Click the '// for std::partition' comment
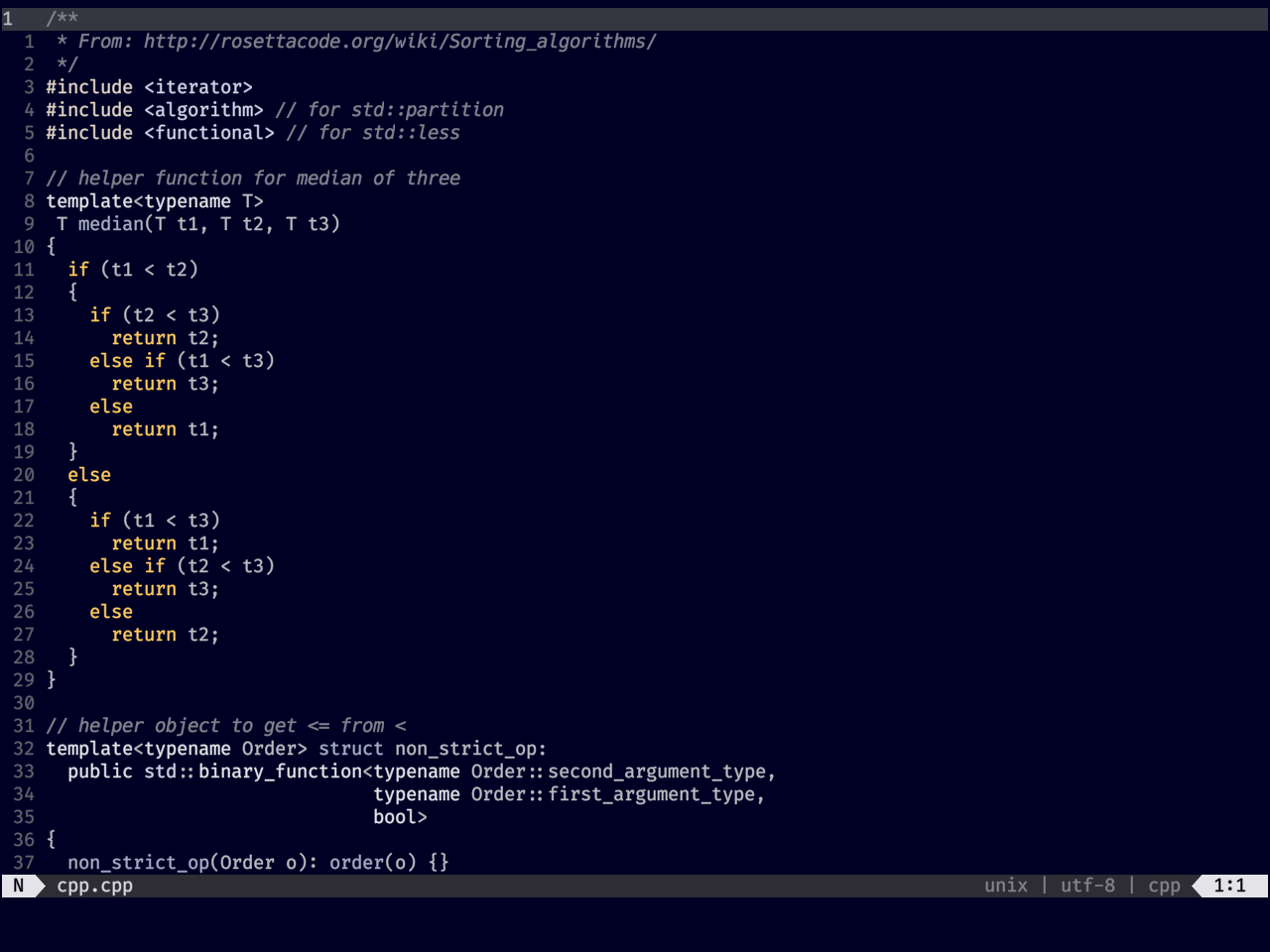Viewport: 1270px width, 952px height. (389, 110)
